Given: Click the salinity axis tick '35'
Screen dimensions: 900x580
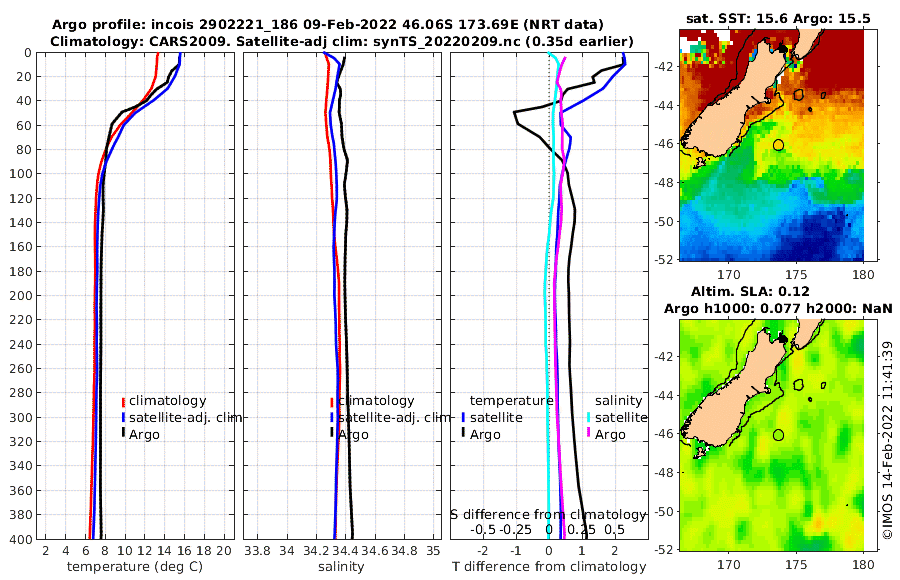Looking at the screenshot, I should point(433,551).
